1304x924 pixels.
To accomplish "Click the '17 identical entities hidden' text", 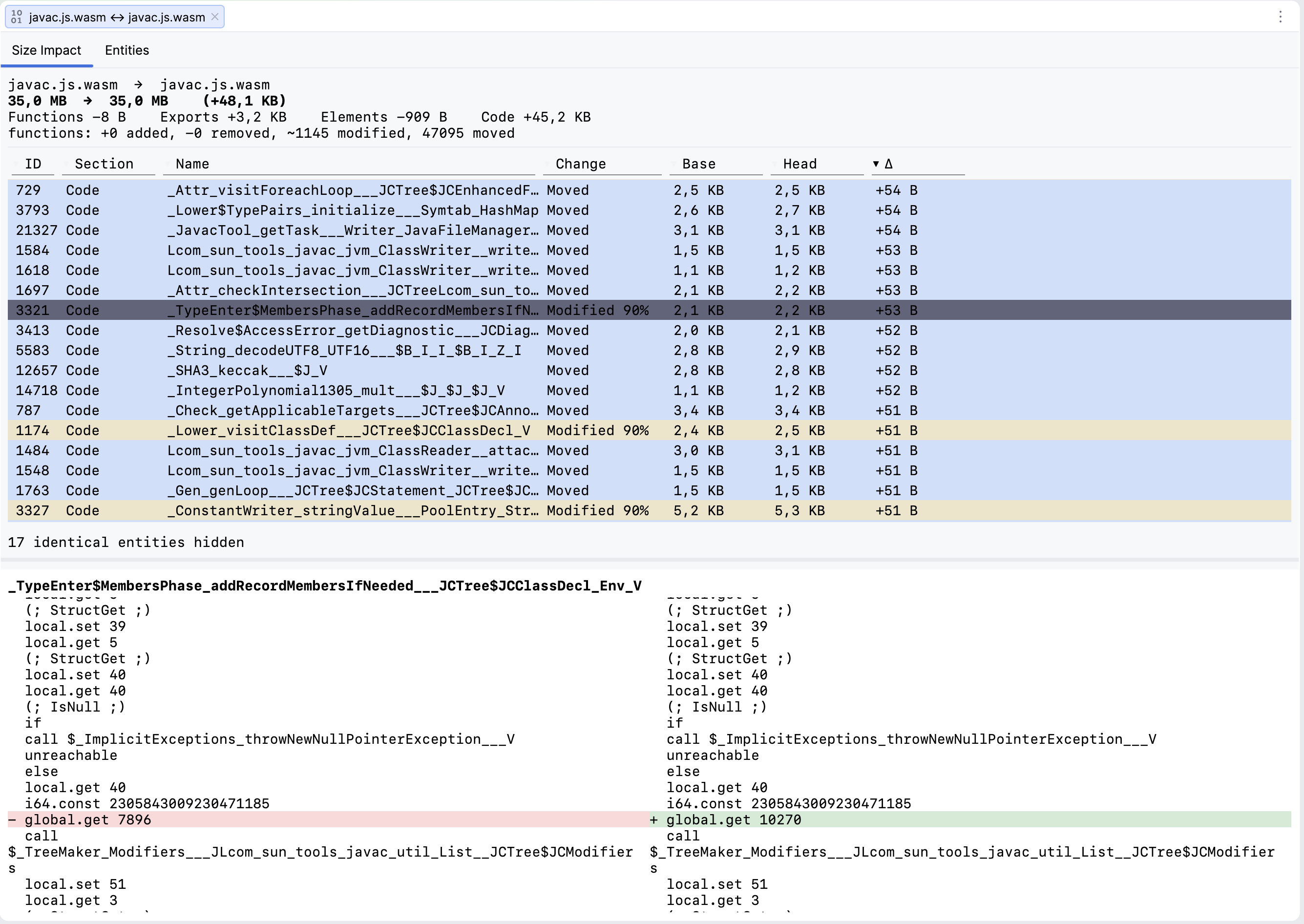I will coord(126,542).
